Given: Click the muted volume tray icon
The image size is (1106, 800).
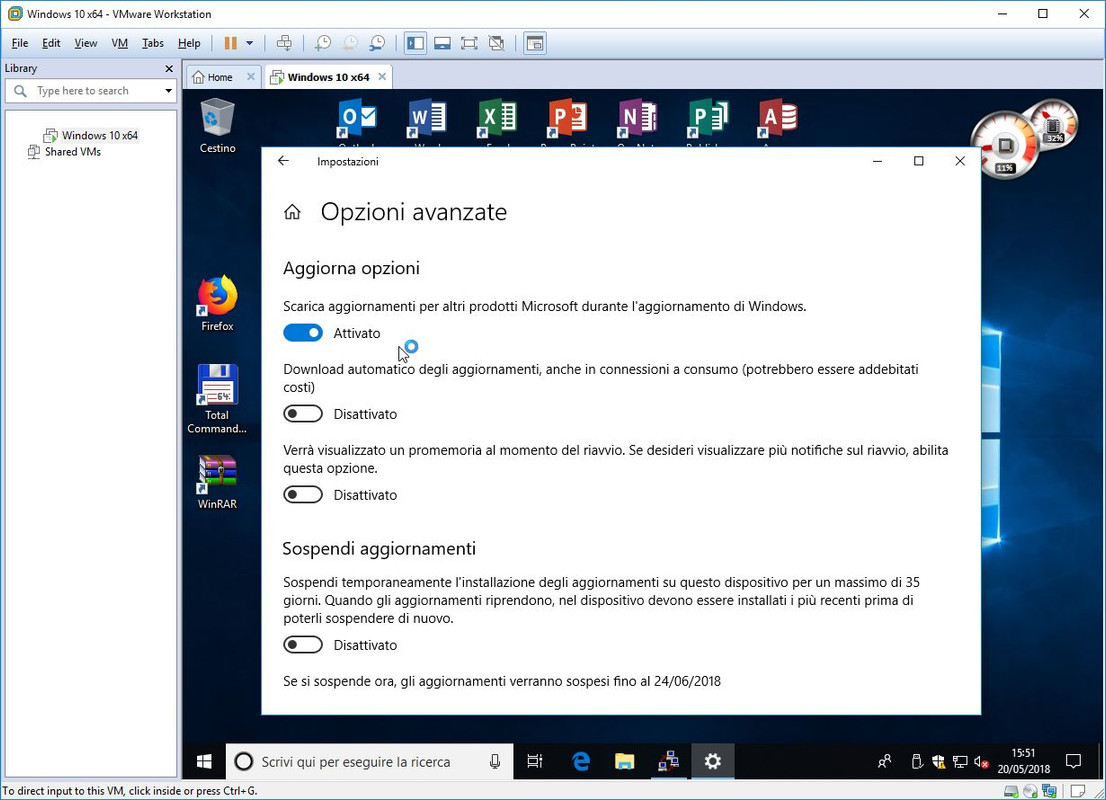Looking at the screenshot, I should pyautogui.click(x=981, y=761).
